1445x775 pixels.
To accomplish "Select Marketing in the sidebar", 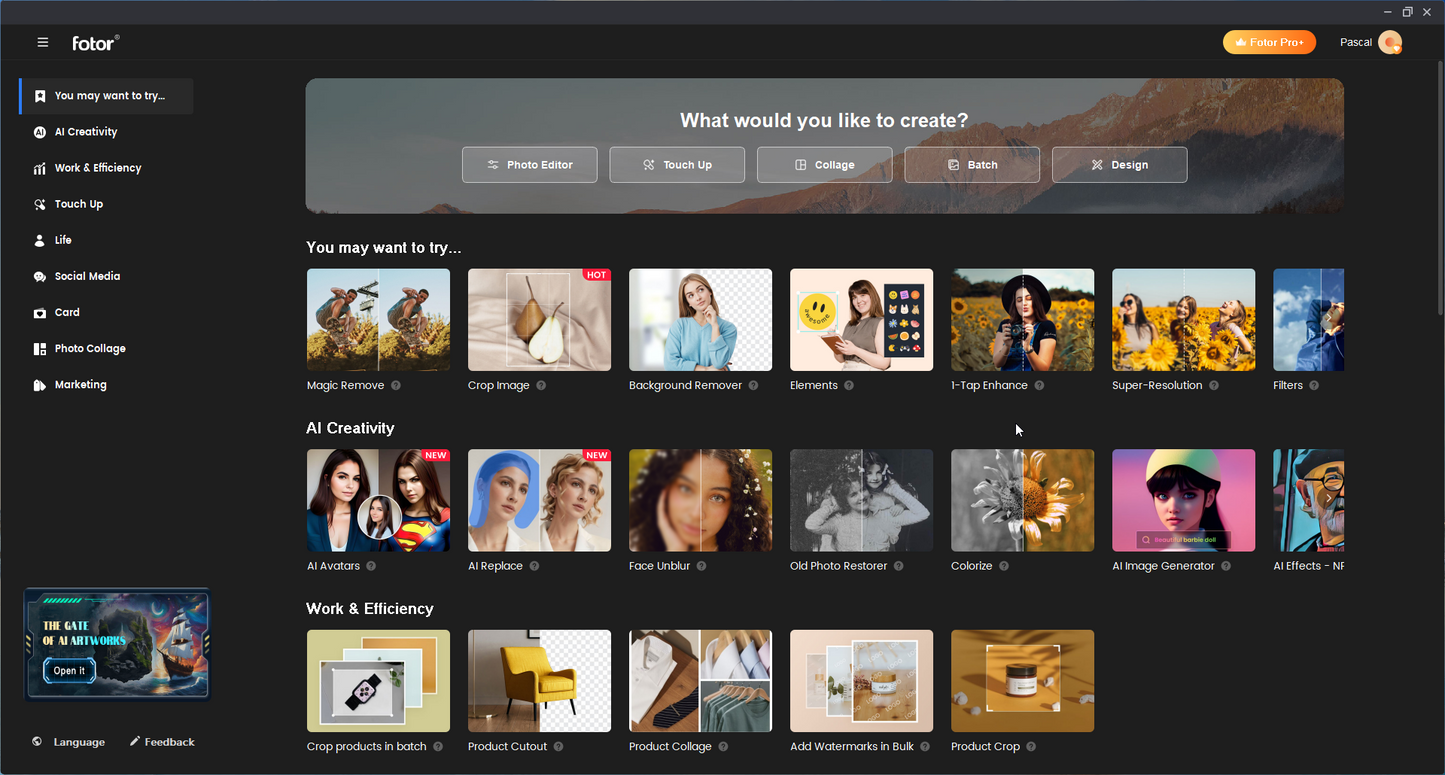I will tap(80, 385).
